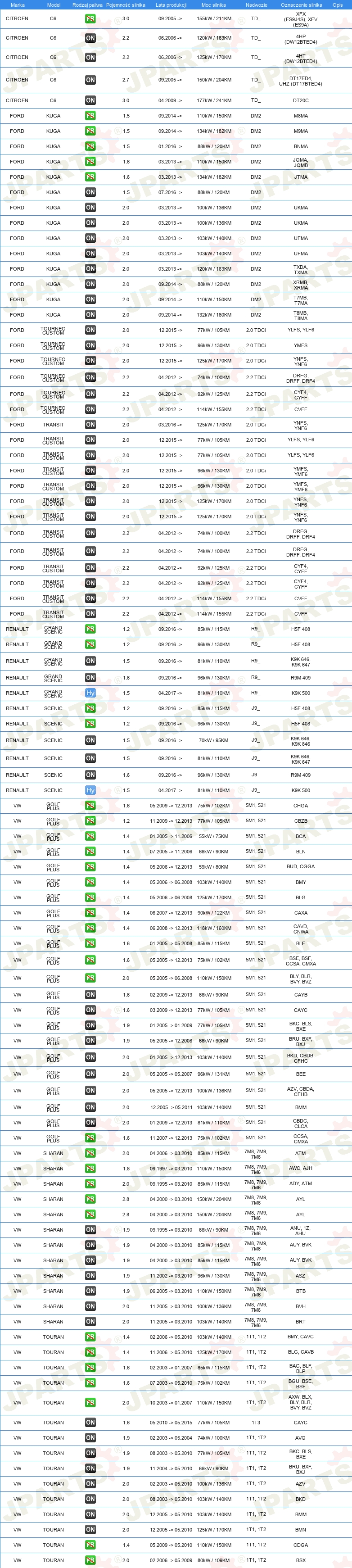This screenshot has height=1568, width=352.
Task: Click the PB petrol icon in Ford Kuga M9MA row
Action: coord(90,131)
